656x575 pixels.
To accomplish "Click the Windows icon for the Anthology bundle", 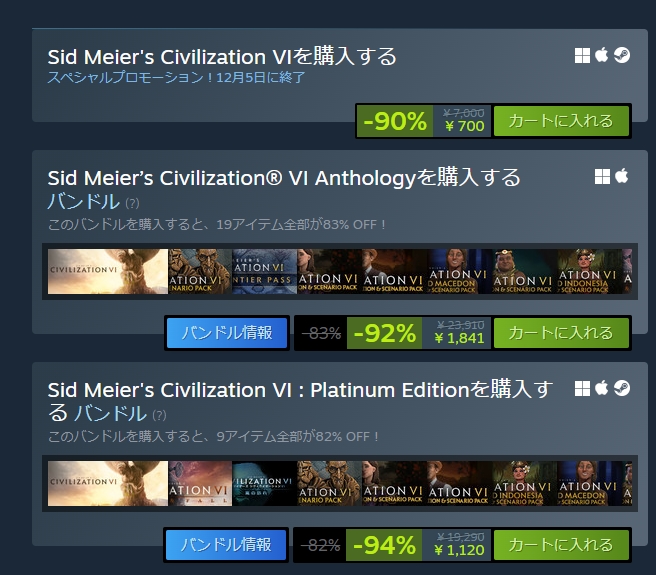I will [x=602, y=177].
